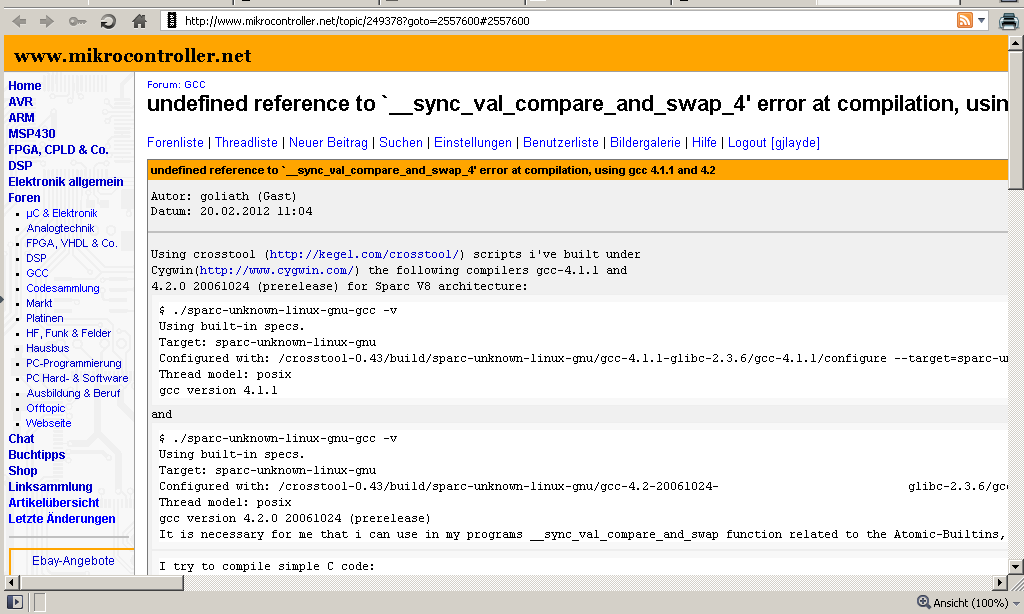Open Artikelübersicht in the sidebar
The width and height of the screenshot is (1024, 614).
click(x=54, y=503)
